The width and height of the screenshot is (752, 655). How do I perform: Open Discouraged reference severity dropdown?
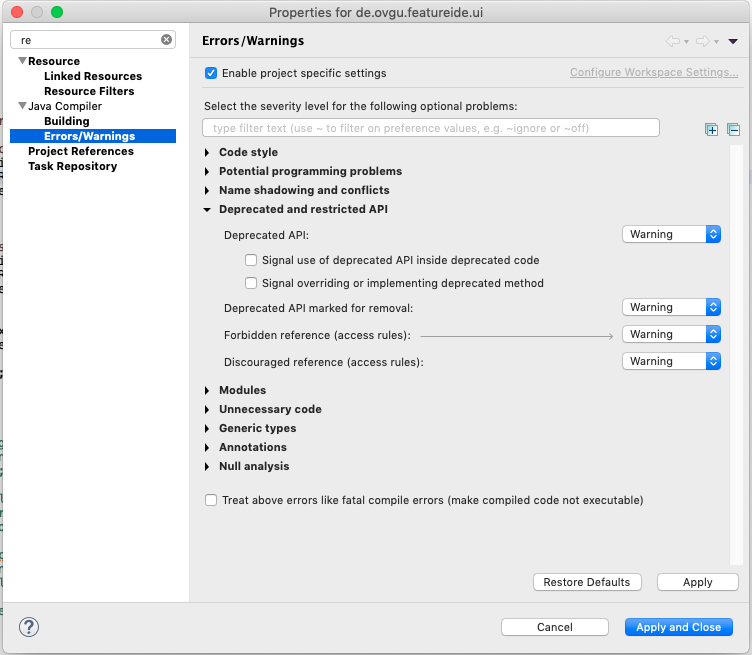[x=671, y=361]
